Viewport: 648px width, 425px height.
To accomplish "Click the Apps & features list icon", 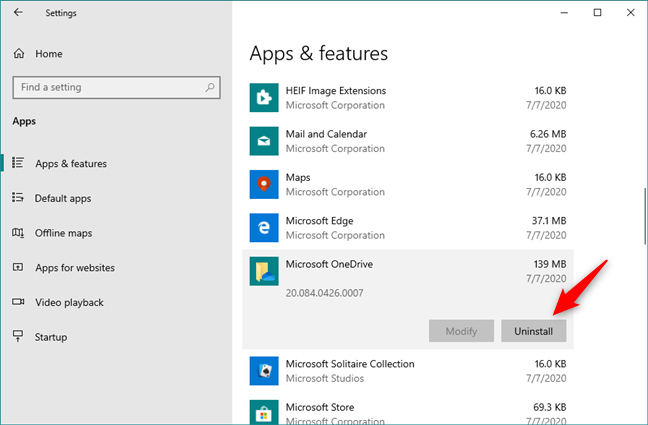I will point(18,162).
